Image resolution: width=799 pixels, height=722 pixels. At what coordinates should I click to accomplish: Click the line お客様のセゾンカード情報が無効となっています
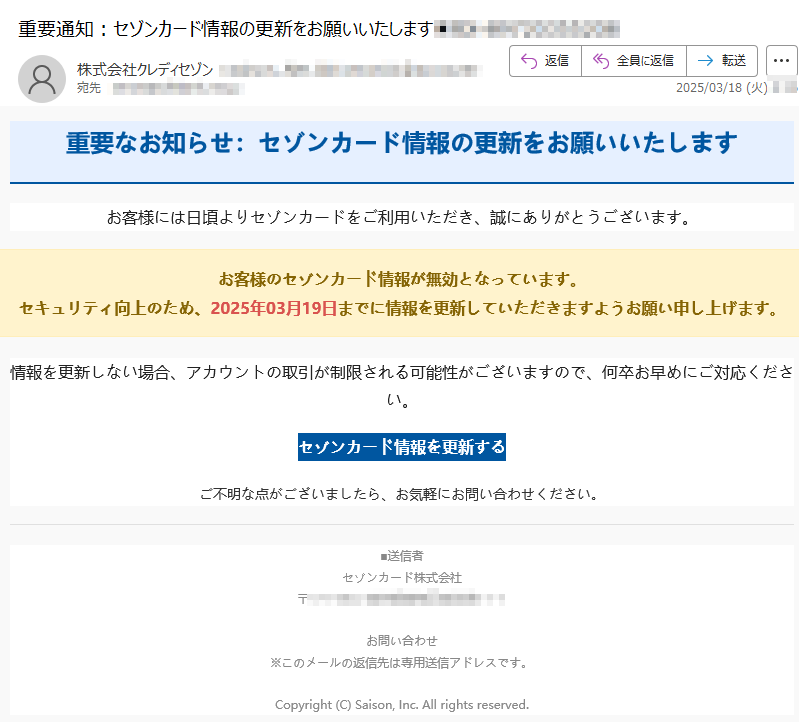coord(399,279)
